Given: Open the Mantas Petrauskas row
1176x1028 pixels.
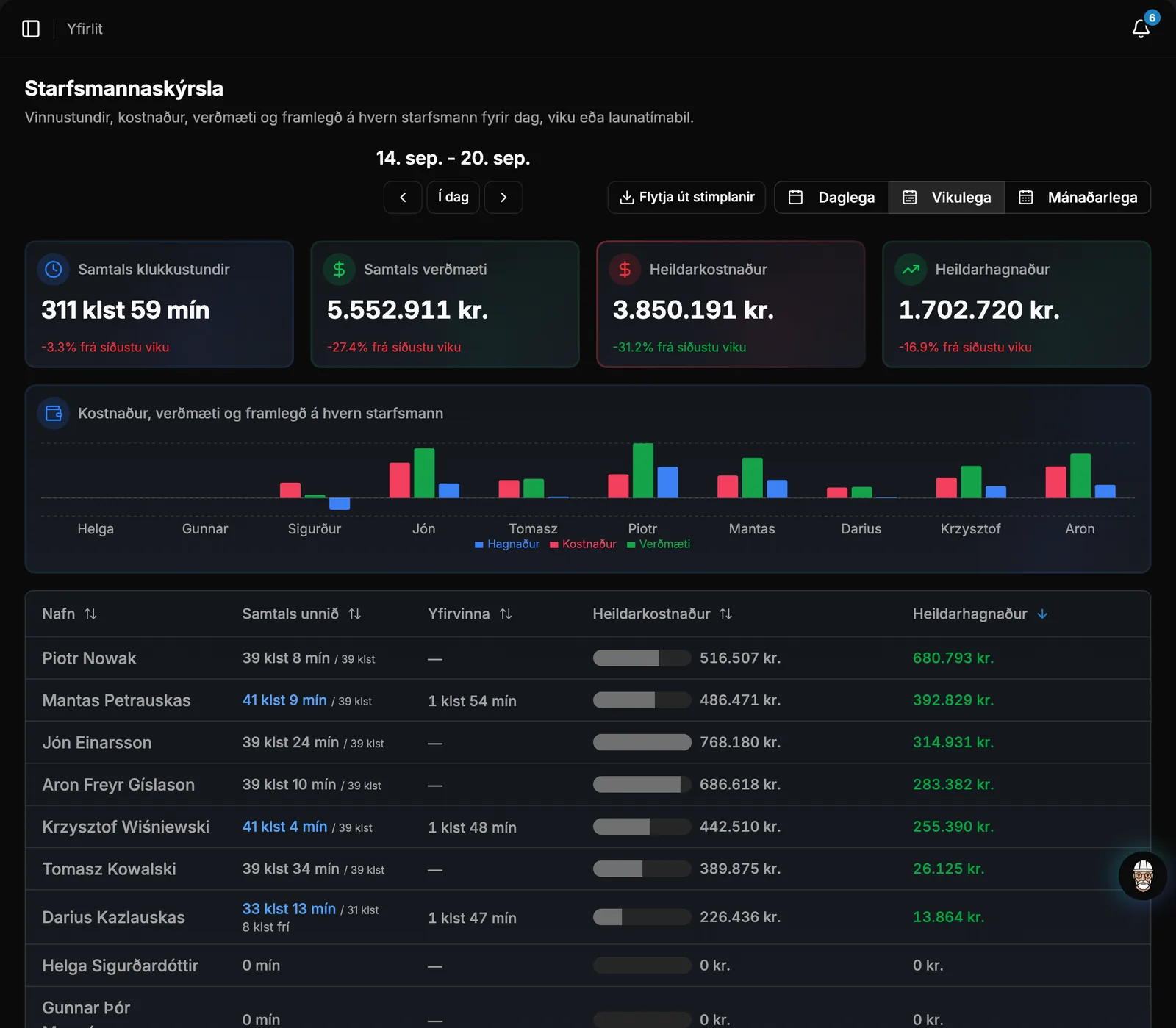Looking at the screenshot, I should coord(588,700).
